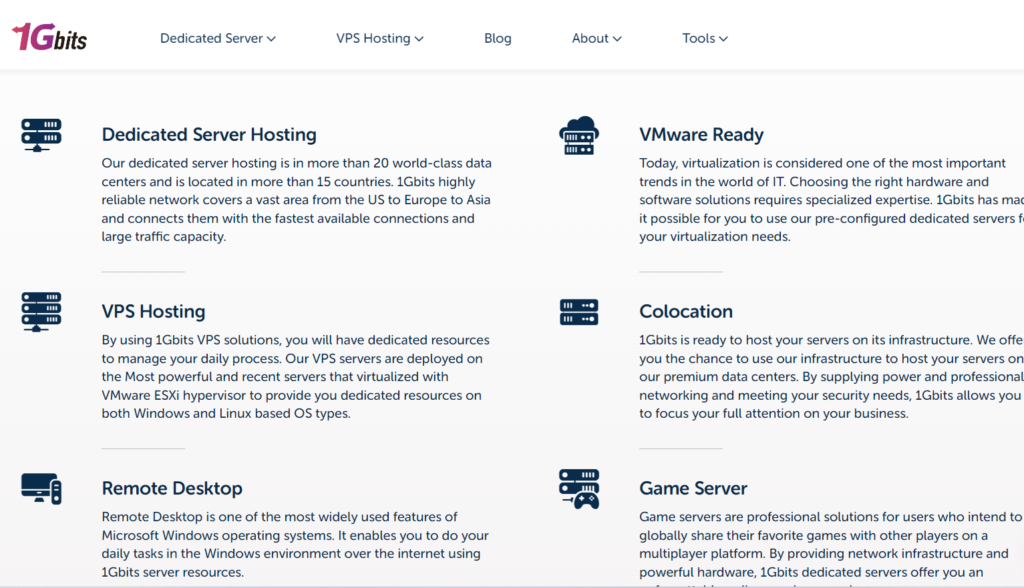
Task: Expand the VPS Hosting menu chevron
Action: [x=419, y=39]
